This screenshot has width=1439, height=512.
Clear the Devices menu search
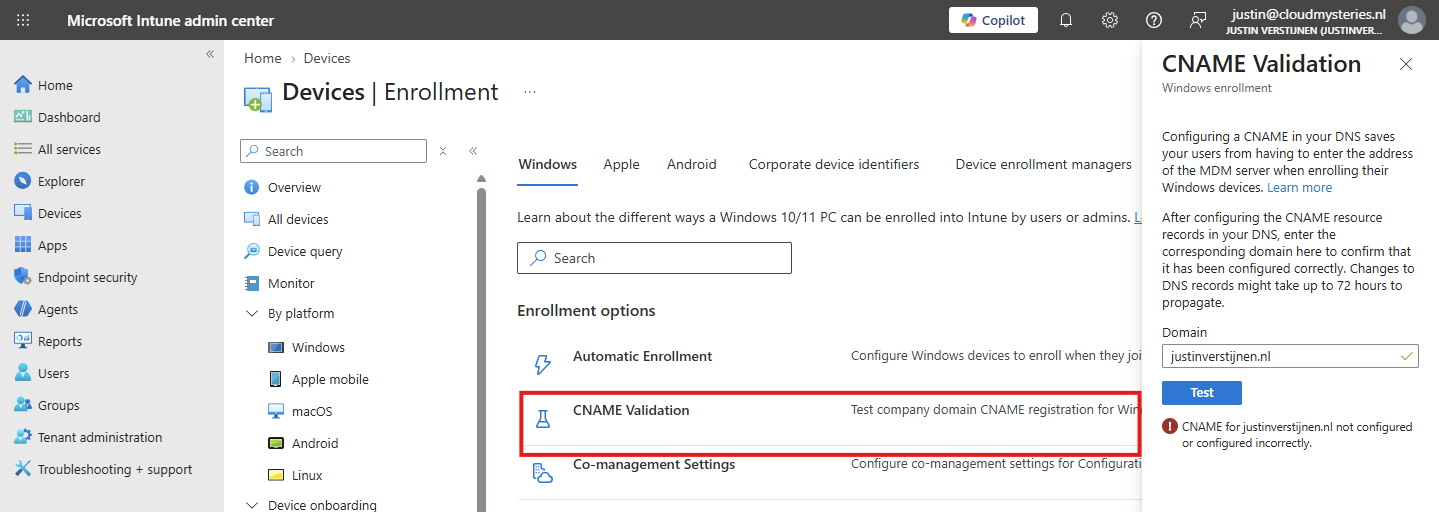point(443,151)
